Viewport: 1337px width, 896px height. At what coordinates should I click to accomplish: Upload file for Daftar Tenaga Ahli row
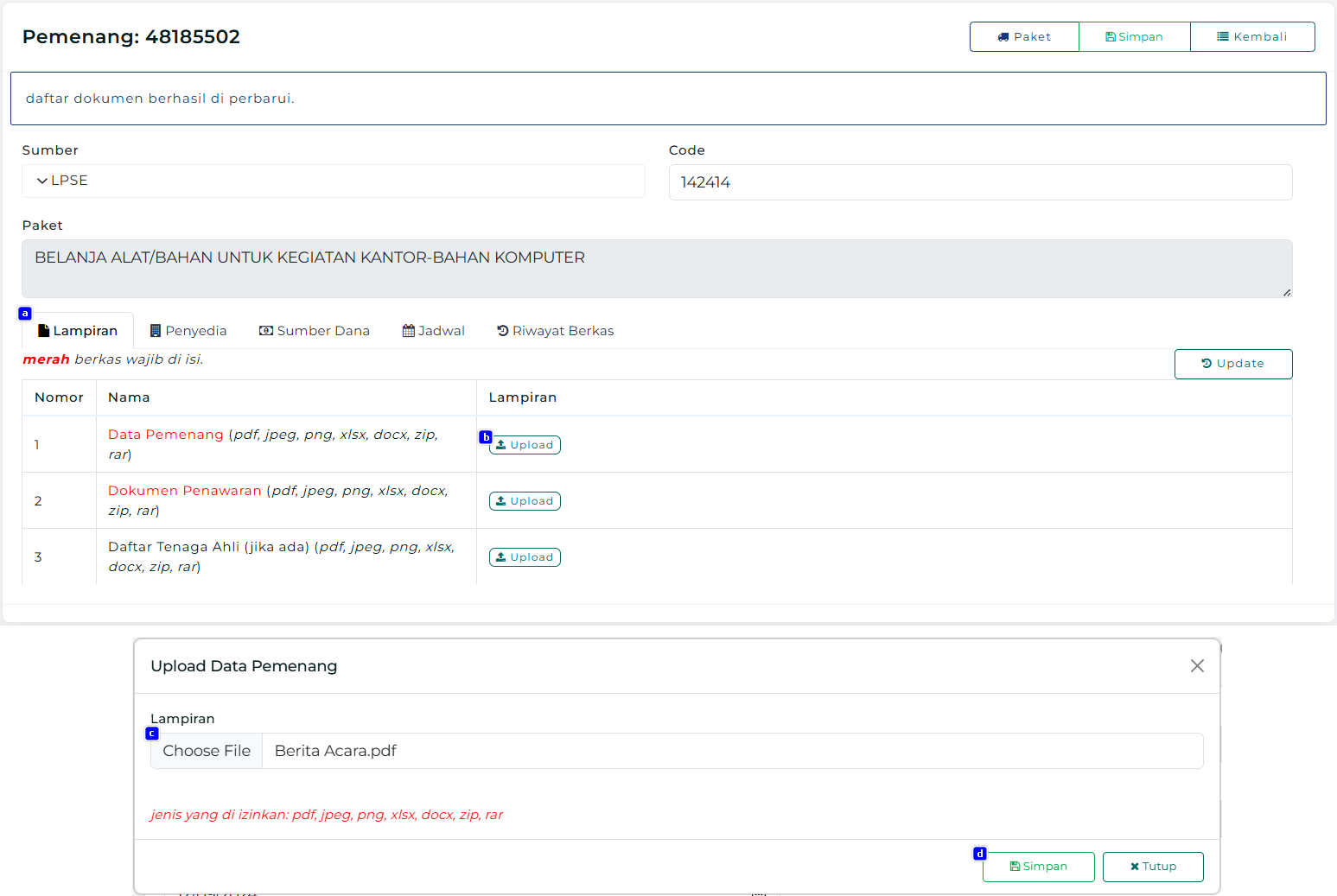point(525,557)
